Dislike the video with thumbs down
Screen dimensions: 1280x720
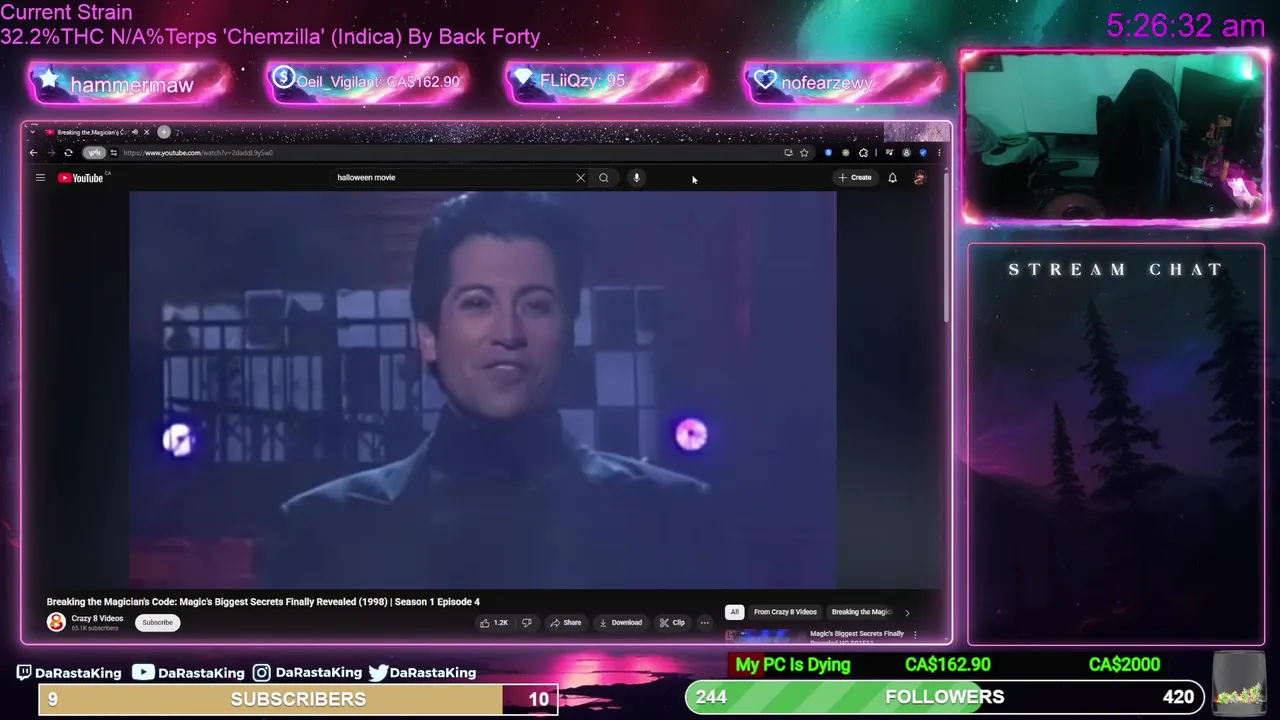click(527, 623)
